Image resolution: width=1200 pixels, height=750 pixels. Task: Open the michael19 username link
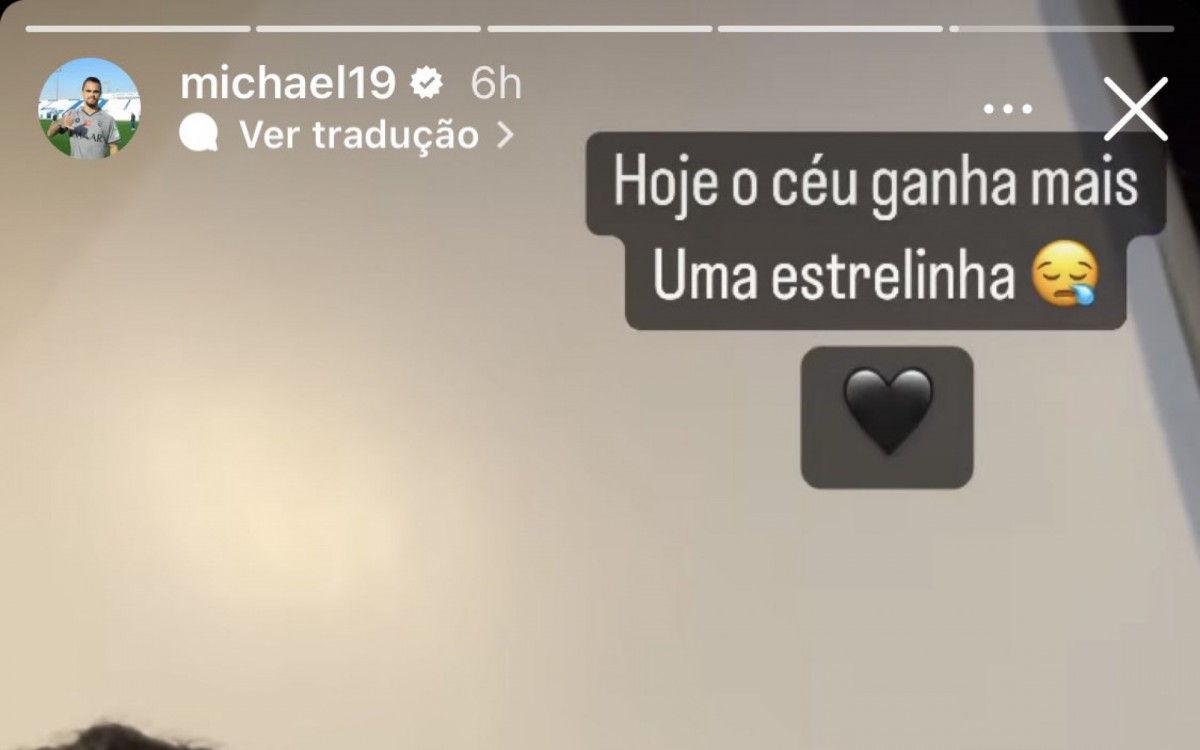coord(289,84)
